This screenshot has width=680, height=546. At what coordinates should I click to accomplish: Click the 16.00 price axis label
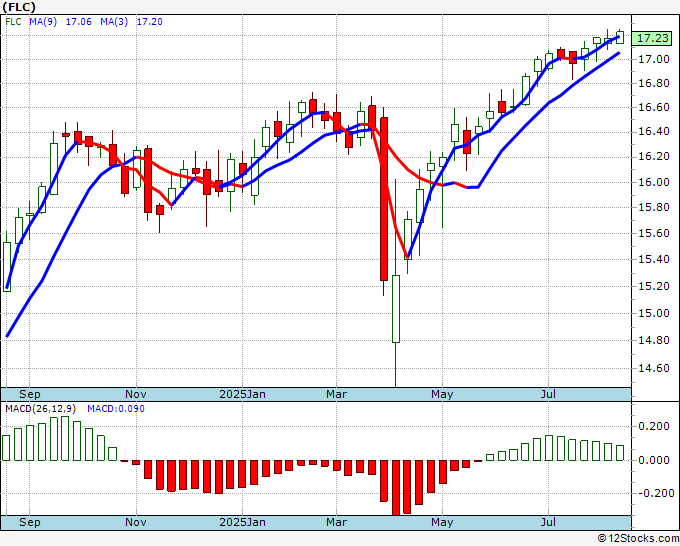pyautogui.click(x=654, y=182)
